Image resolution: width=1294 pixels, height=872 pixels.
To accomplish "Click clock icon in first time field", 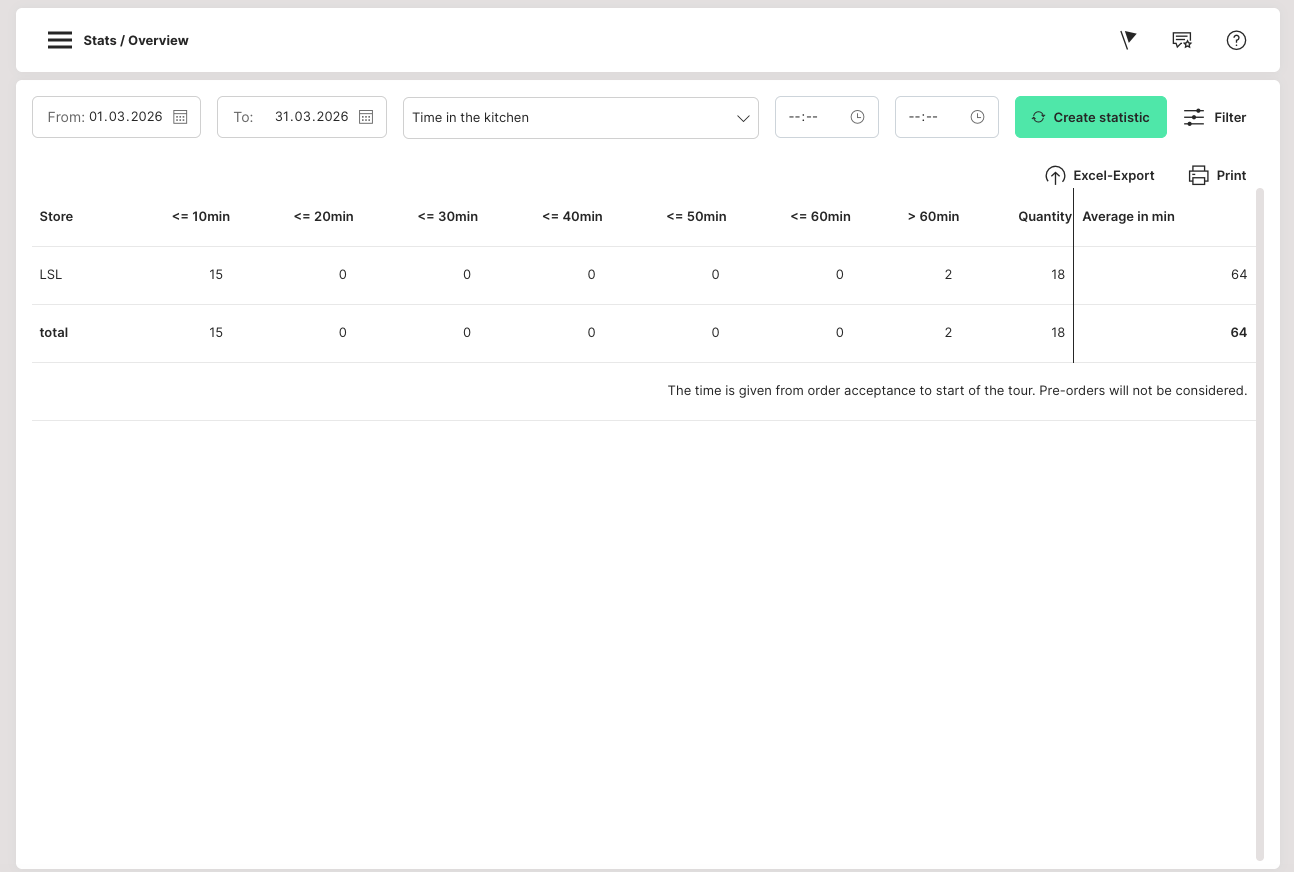I will tap(857, 117).
